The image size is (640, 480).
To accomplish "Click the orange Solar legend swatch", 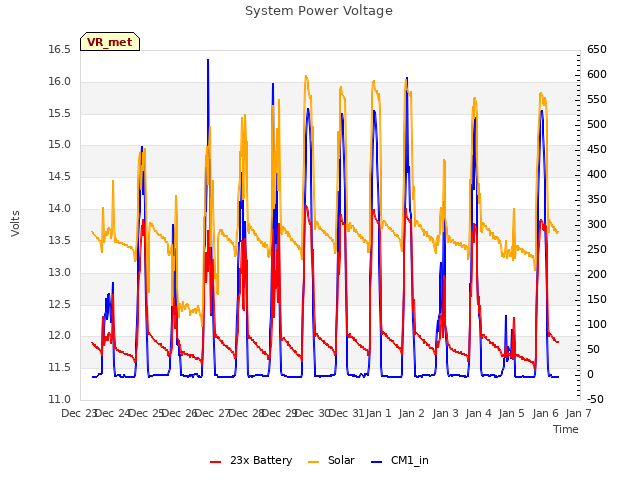I will 313,462.
